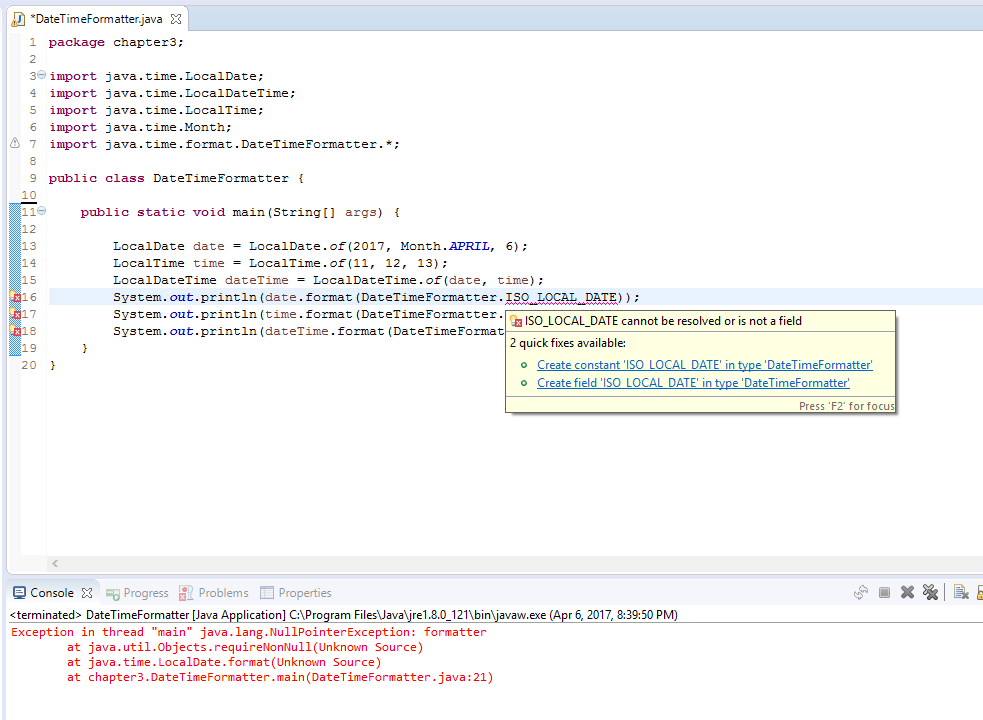The width and height of the screenshot is (983, 720).
Task: Click 'import java.time.LocalTime;' on line 5
Action: click(x=157, y=110)
